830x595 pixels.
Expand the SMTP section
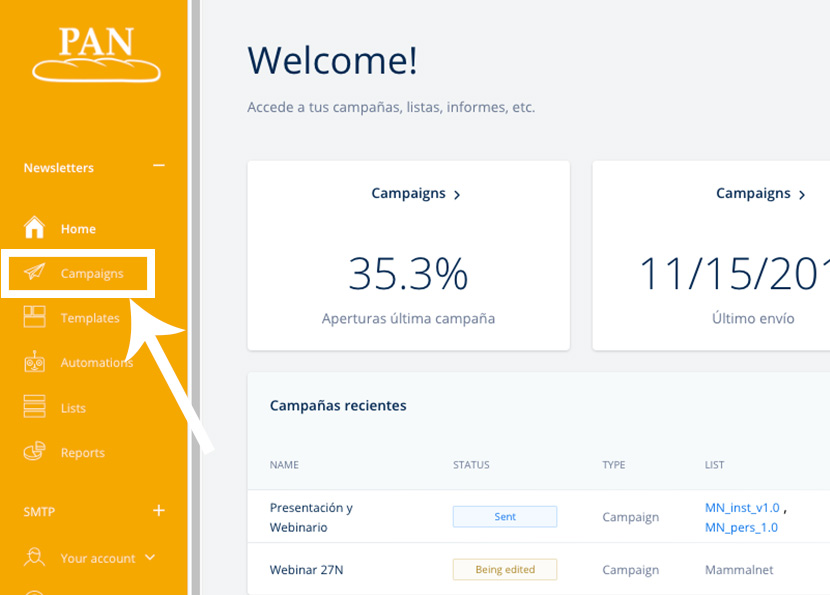click(x=158, y=511)
